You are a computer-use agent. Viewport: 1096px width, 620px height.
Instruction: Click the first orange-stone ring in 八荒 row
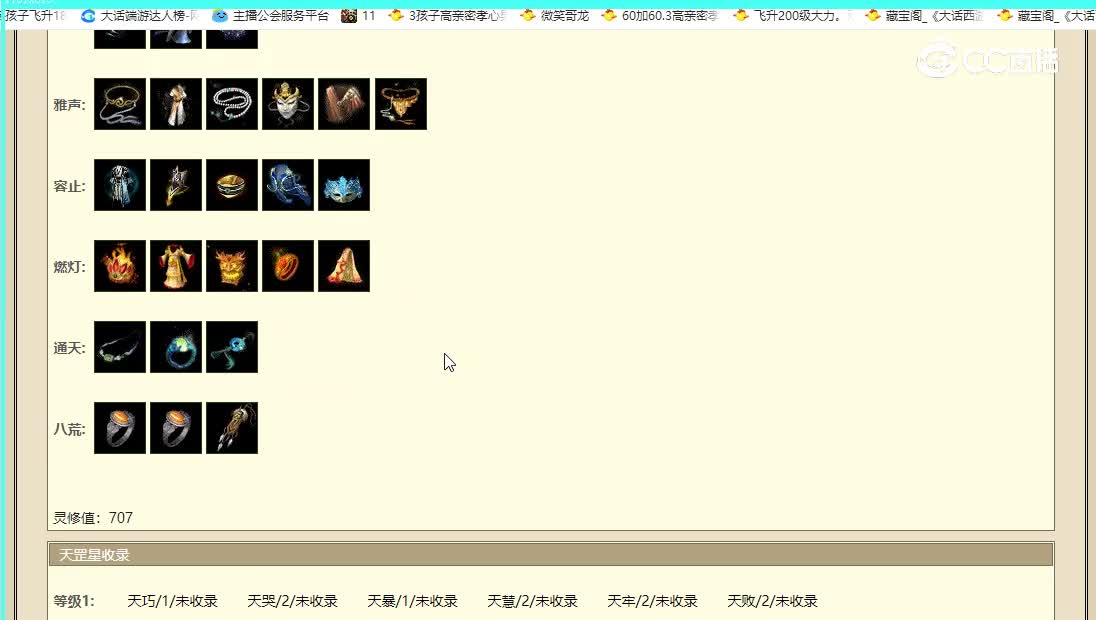click(x=120, y=428)
